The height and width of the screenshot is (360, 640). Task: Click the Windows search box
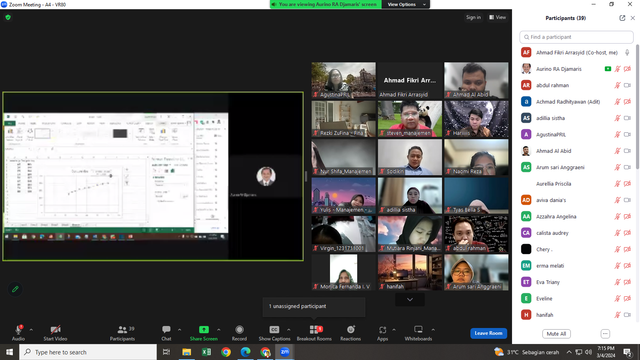88,352
